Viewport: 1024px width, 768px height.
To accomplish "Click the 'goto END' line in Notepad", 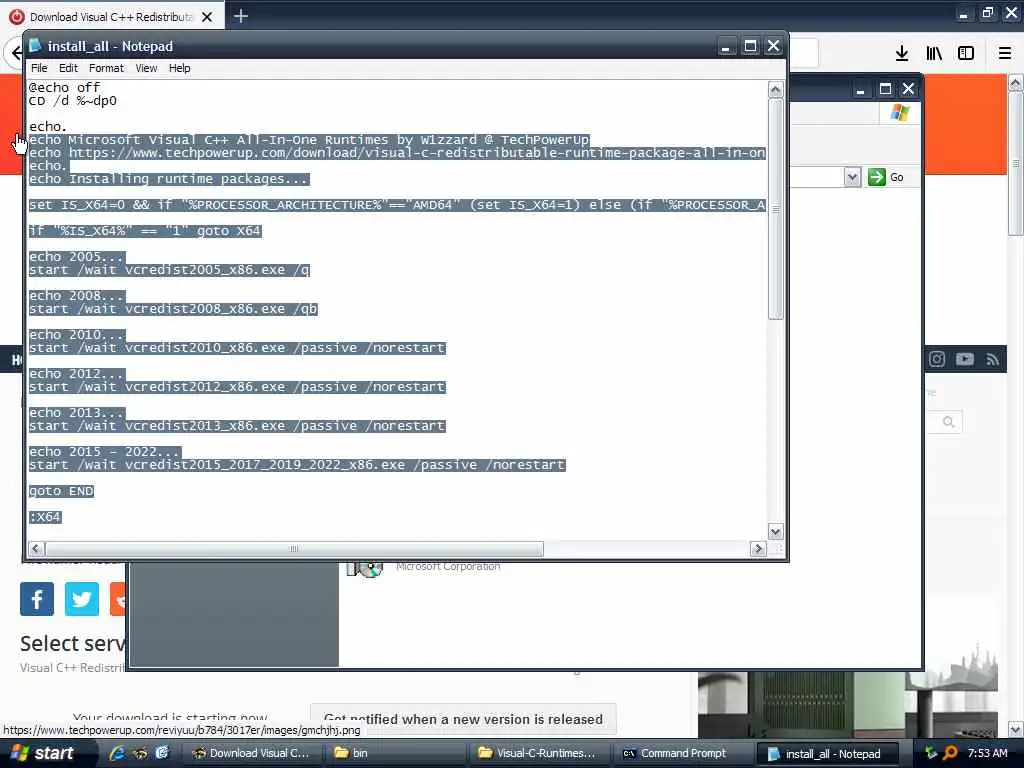I will (x=61, y=491).
